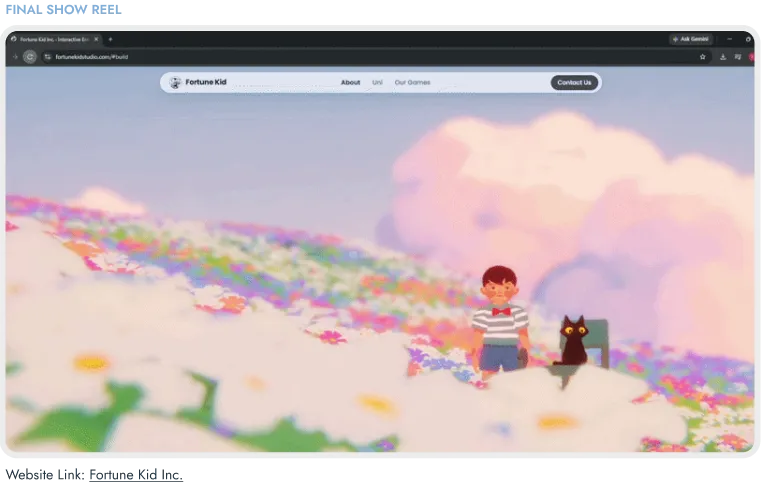Open the media control icon in toolbar

coord(738,57)
